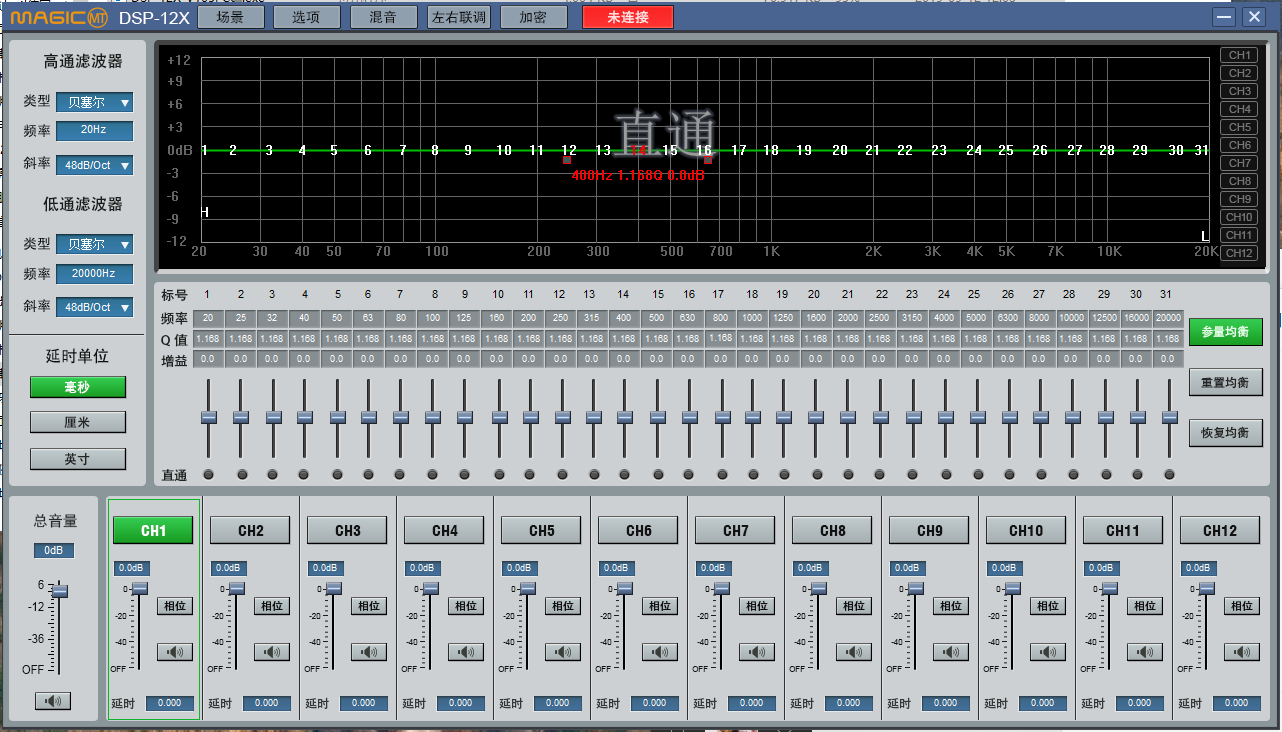The height and width of the screenshot is (732, 1282).
Task: Mute CH6 with its speaker button
Action: [660, 652]
